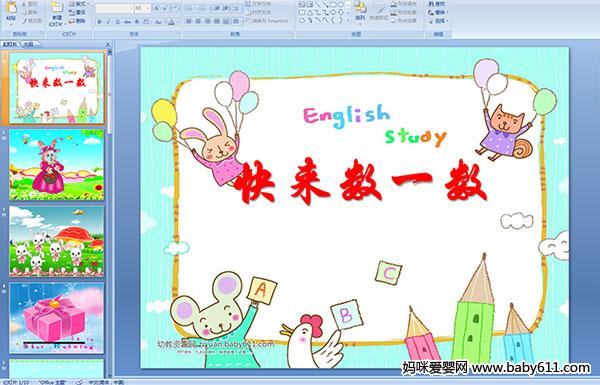This screenshot has height=385, width=600.
Task: Justify the paragraph text
Action: tap(217, 21)
